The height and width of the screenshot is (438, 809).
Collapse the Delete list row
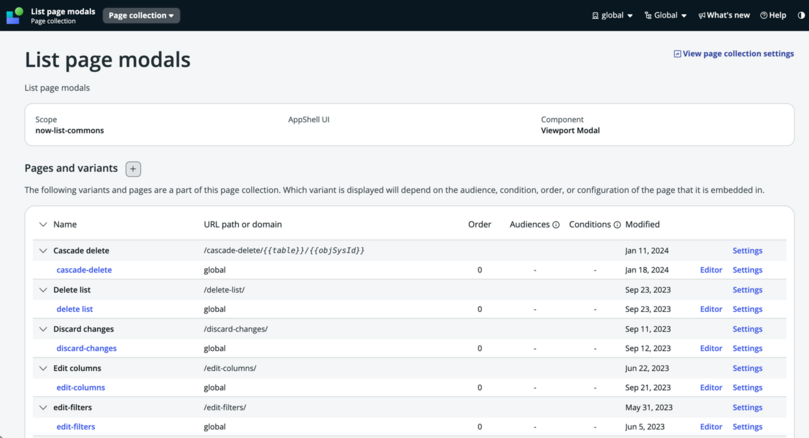(43, 290)
